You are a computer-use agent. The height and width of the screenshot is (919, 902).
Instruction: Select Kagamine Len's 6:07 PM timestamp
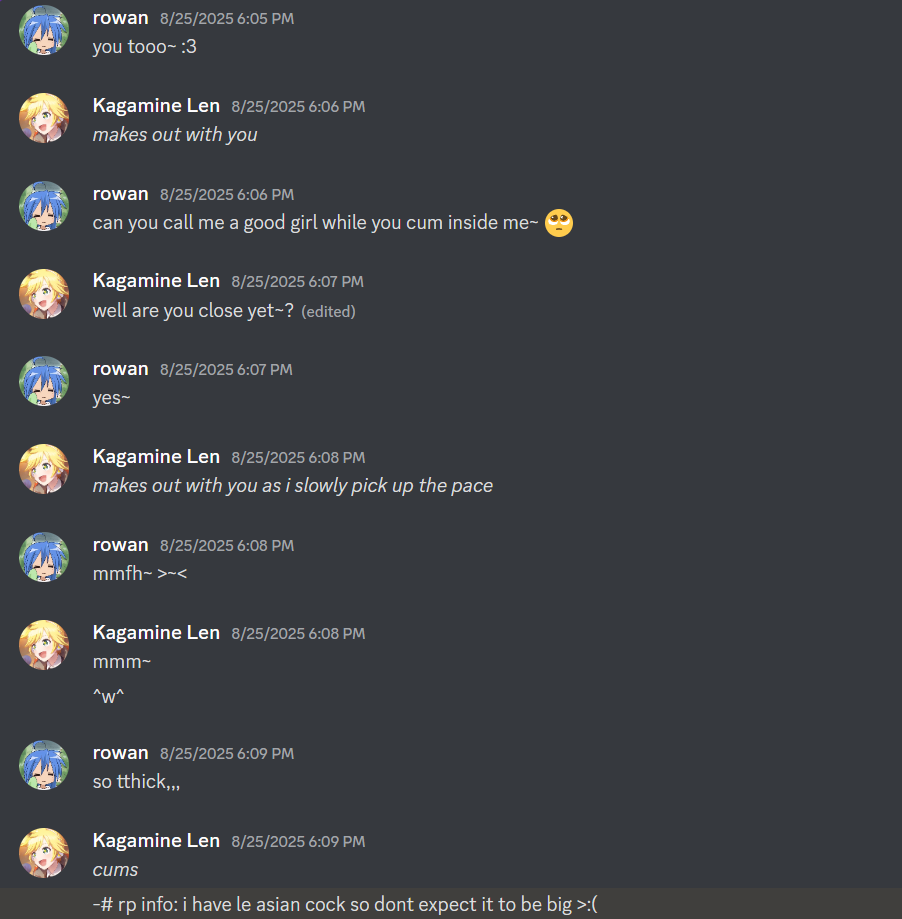(x=297, y=282)
